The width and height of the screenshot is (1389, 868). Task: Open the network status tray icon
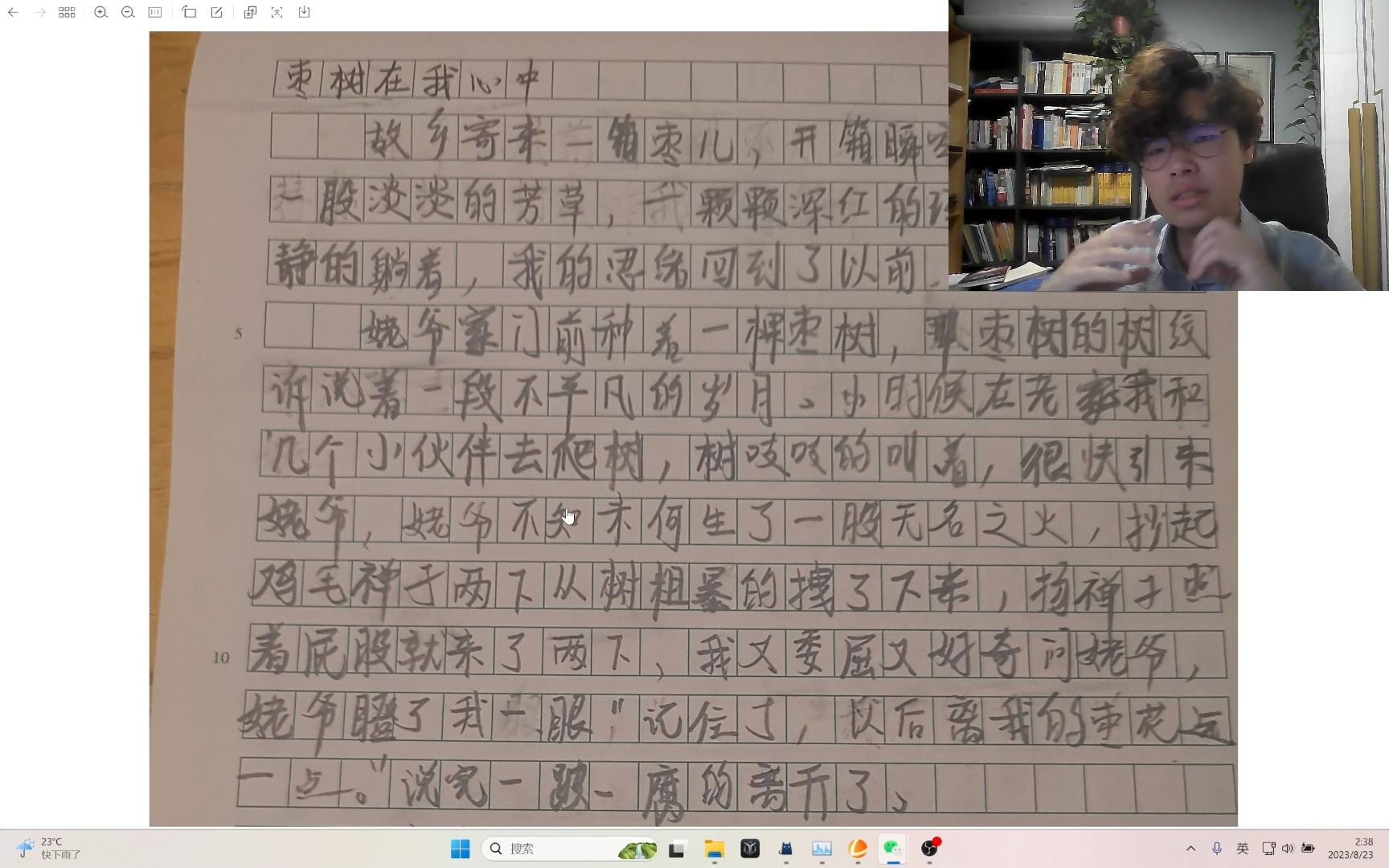(1268, 849)
